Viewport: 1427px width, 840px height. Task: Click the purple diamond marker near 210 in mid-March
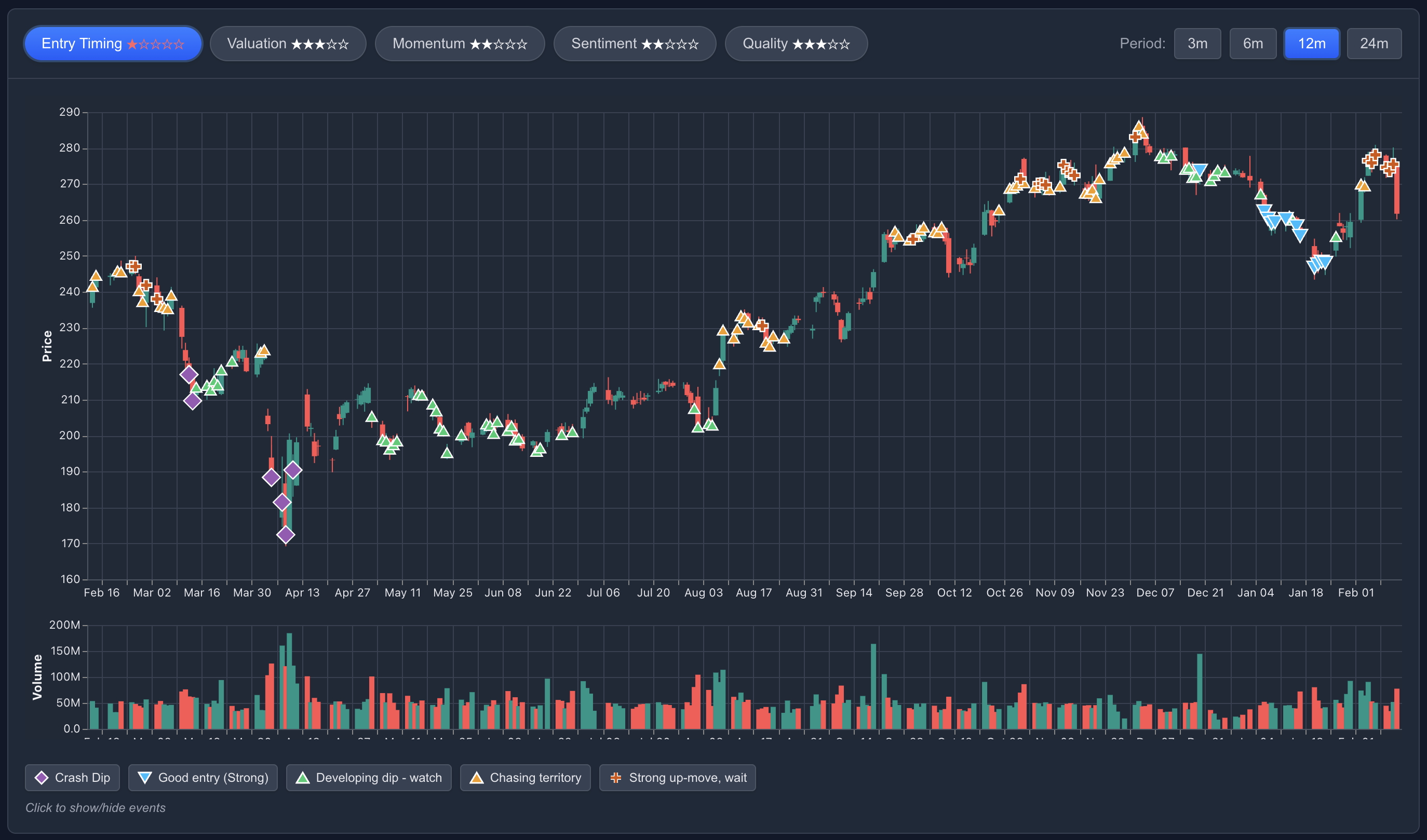click(x=193, y=401)
